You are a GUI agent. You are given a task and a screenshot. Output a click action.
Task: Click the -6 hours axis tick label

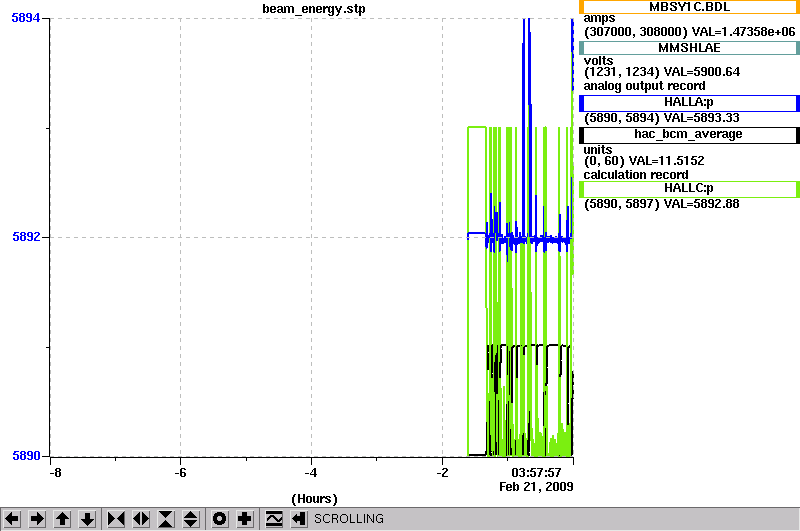click(180, 473)
